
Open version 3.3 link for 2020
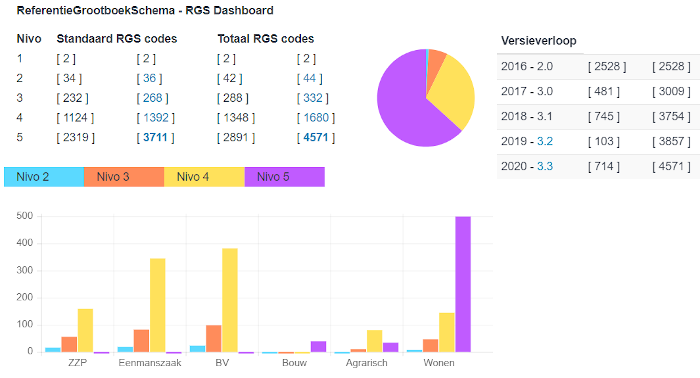(545, 166)
